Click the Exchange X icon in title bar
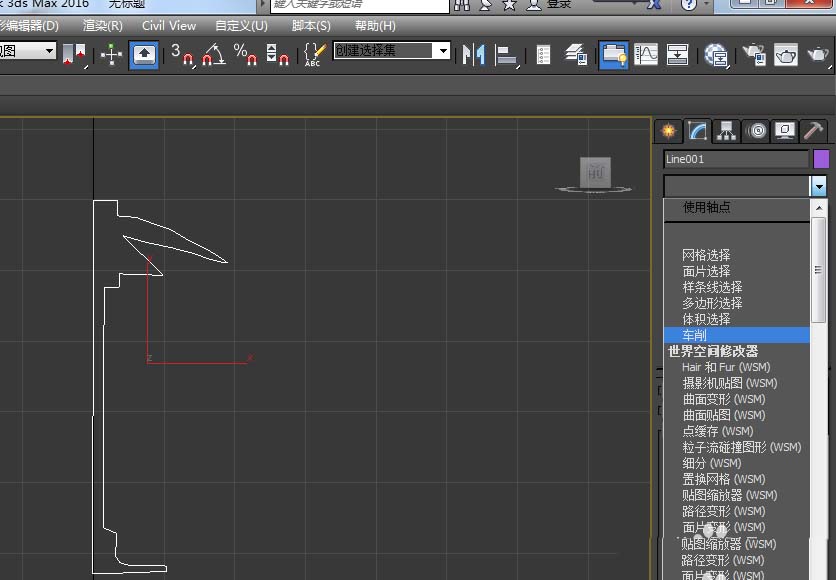This screenshot has height=580, width=836. [654, 5]
